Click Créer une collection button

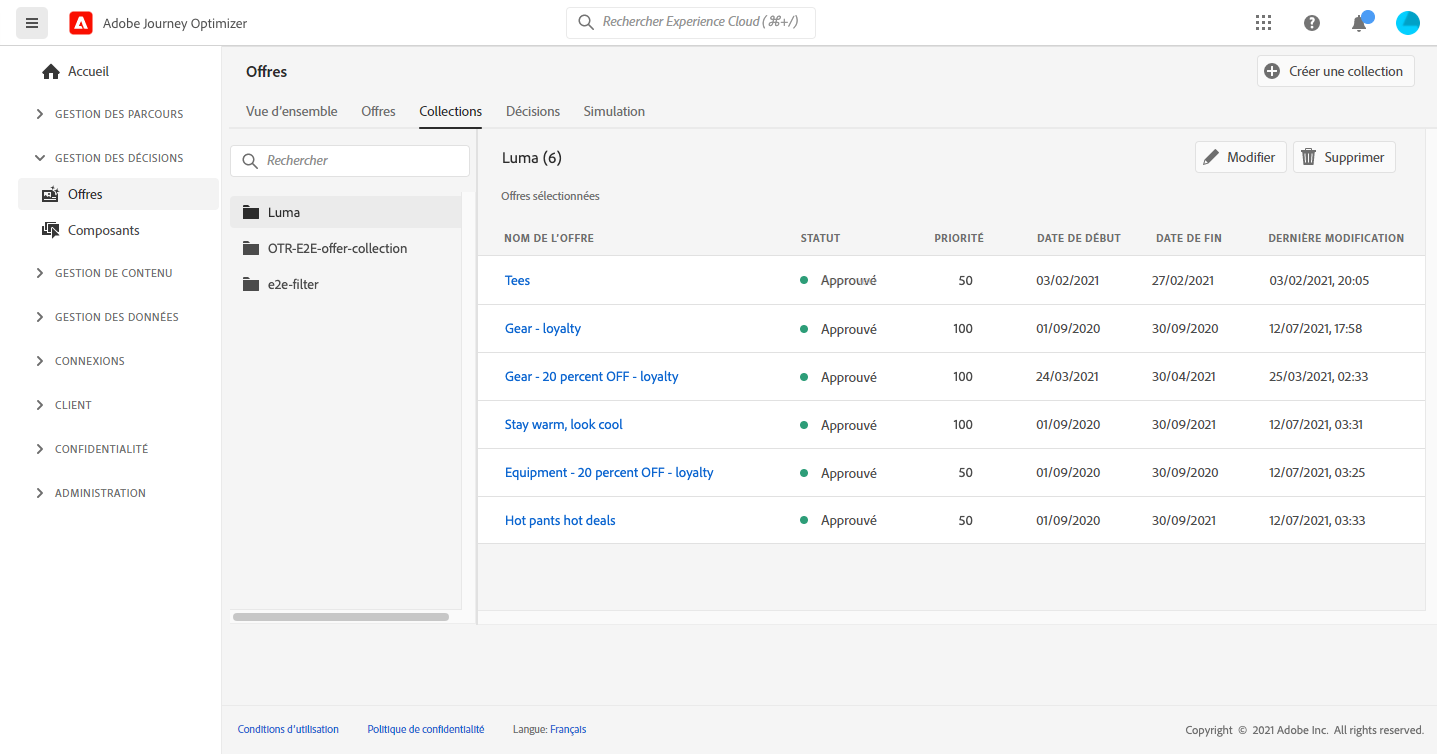(x=1335, y=71)
